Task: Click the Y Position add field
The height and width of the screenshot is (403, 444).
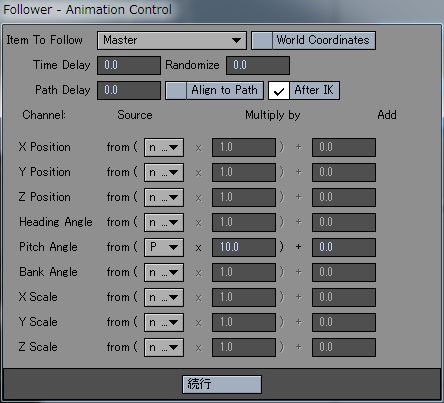Action: [x=344, y=172]
